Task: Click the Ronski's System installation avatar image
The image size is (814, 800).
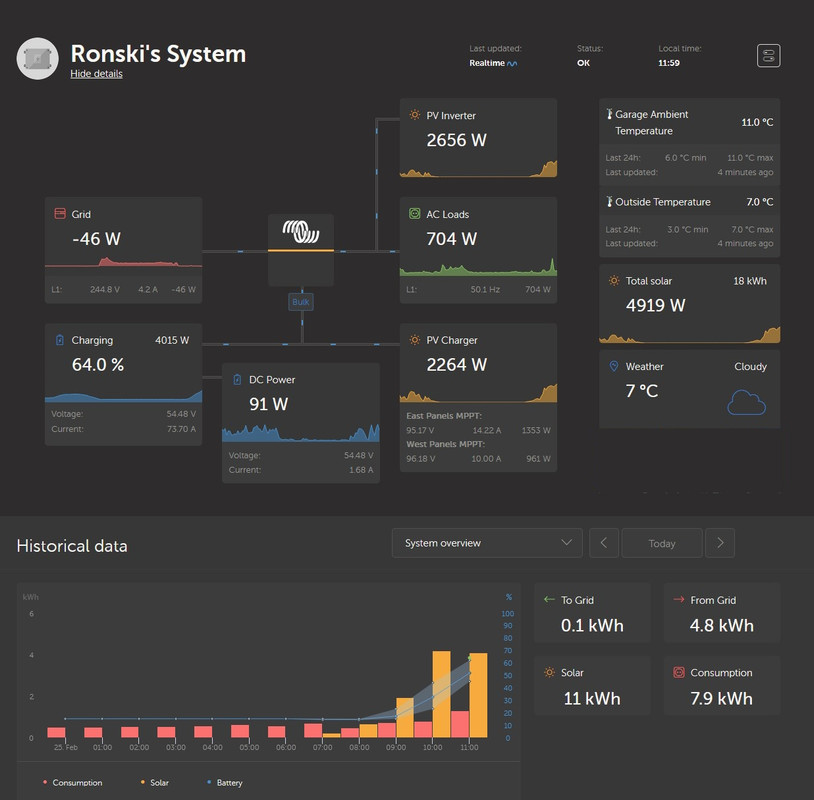Action: pos(37,59)
